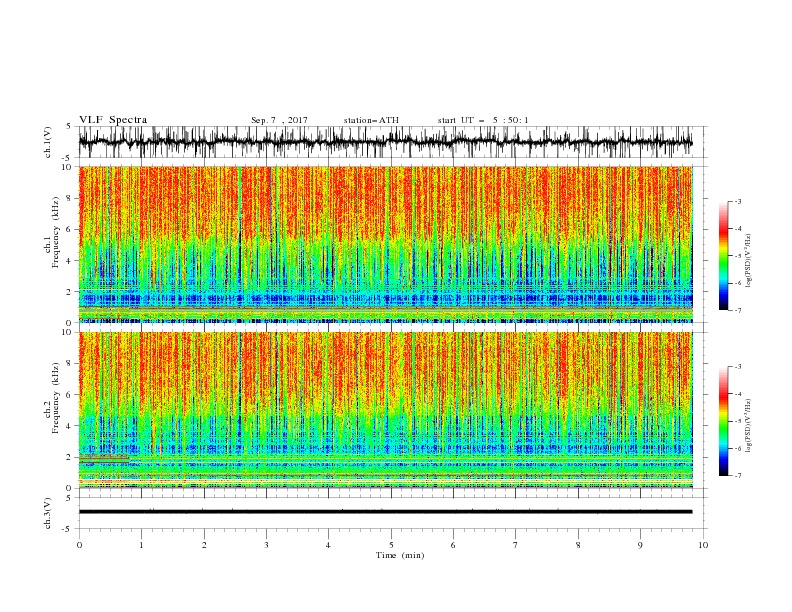Click the lower color bar "log(PSD)(V²/Hz)" label
The image size is (792, 612).
(749, 425)
